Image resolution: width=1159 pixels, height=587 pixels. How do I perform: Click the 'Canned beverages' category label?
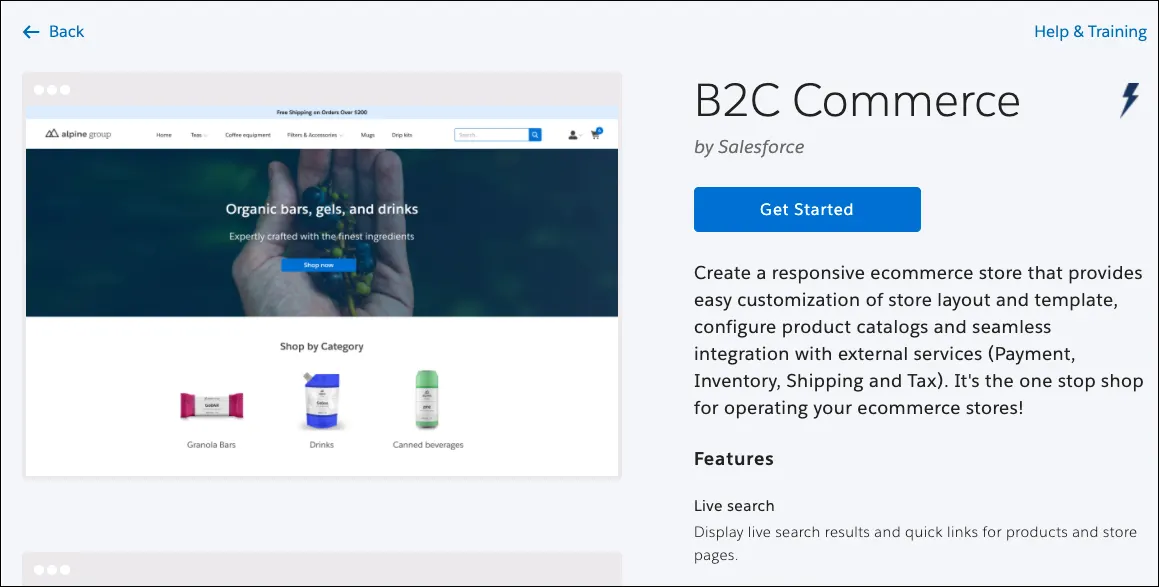428,445
